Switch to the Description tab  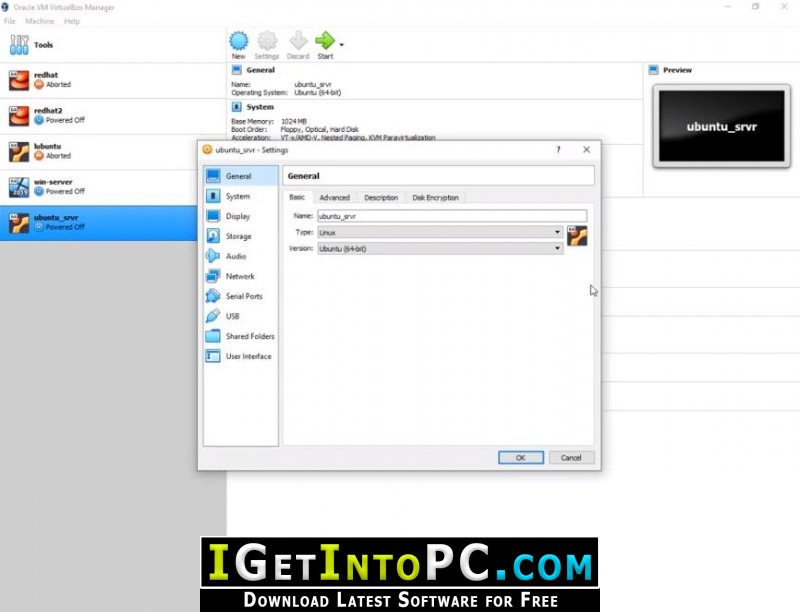381,198
